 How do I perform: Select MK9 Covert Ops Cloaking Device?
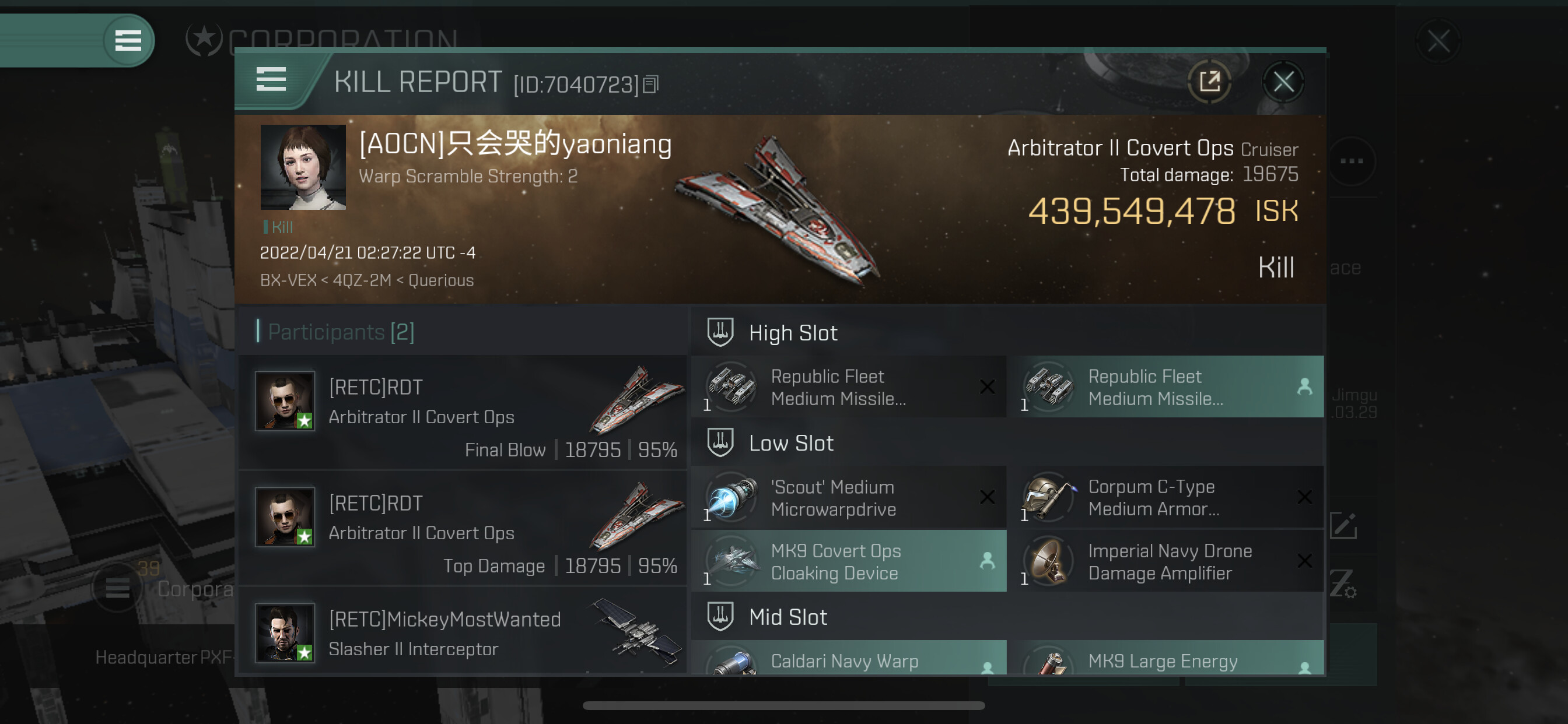click(x=849, y=561)
